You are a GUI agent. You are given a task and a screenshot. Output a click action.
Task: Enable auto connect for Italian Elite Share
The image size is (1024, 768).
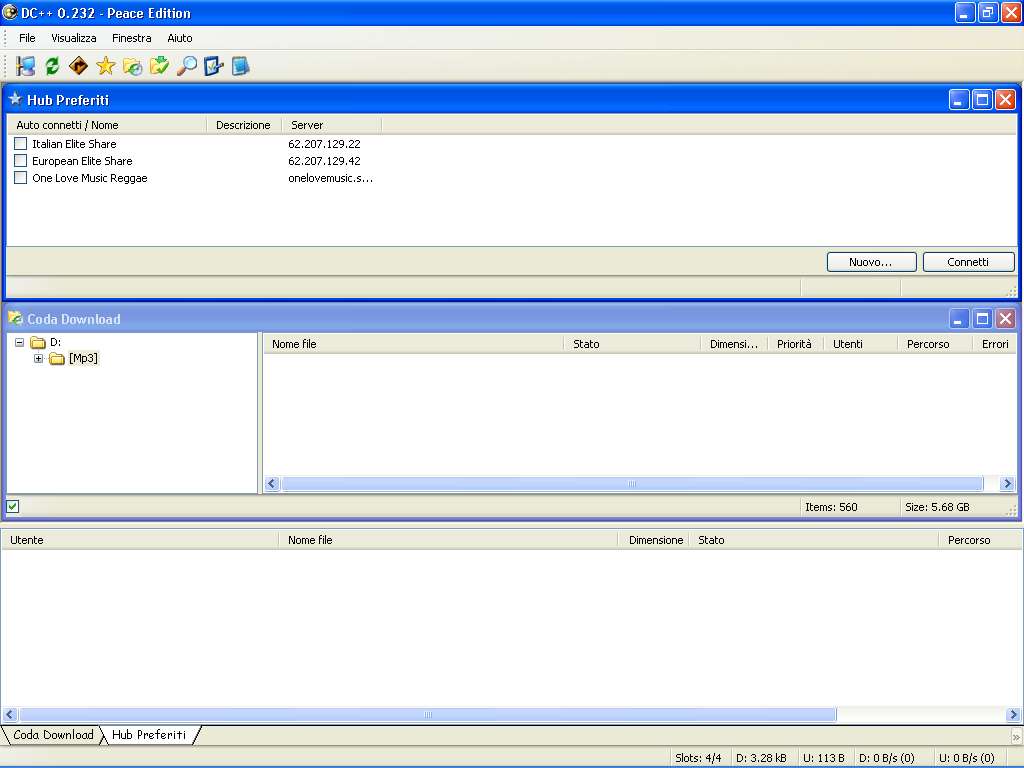pyautogui.click(x=21, y=144)
